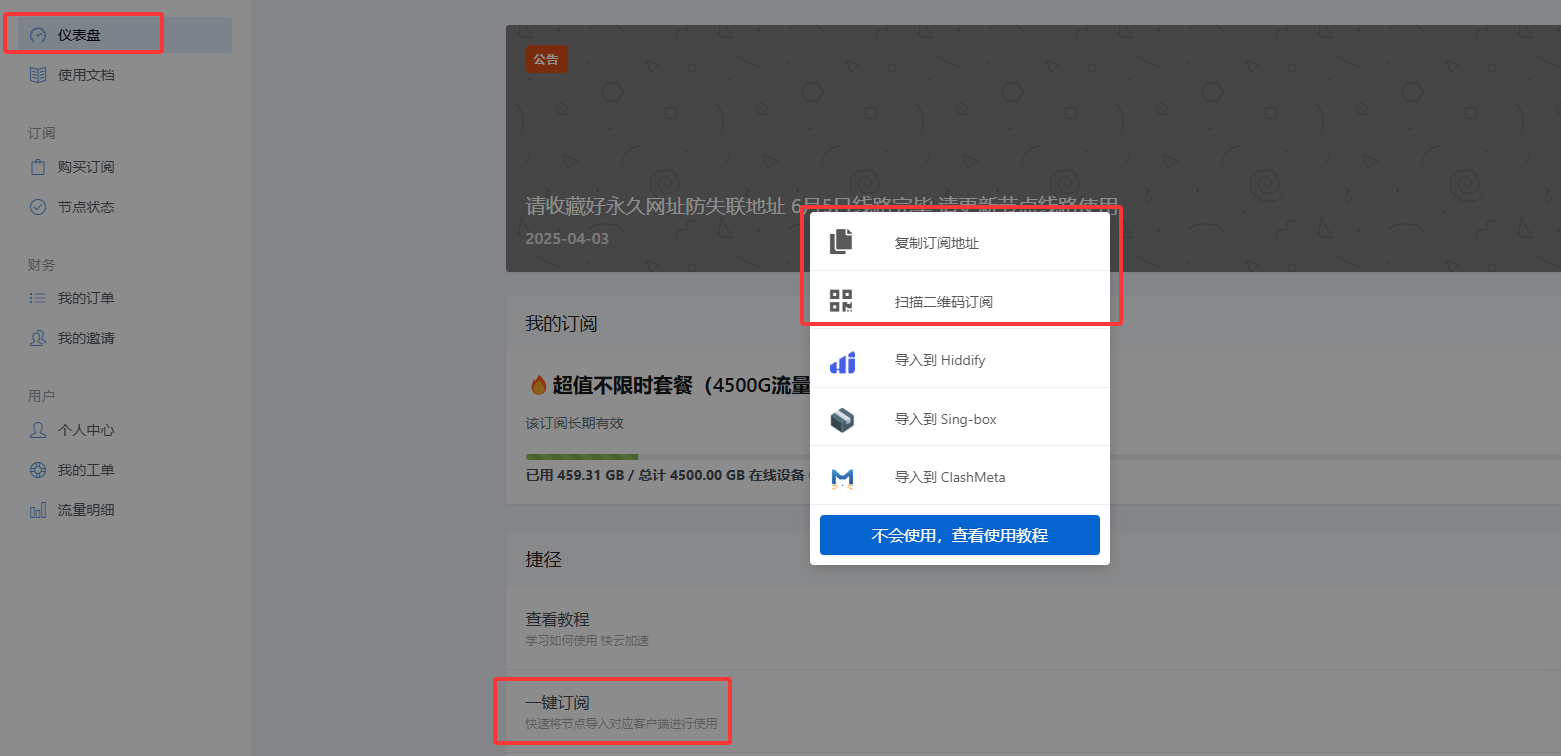Click the announcement banner headline text
The width and height of the screenshot is (1561, 756).
pyautogui.click(x=820, y=206)
